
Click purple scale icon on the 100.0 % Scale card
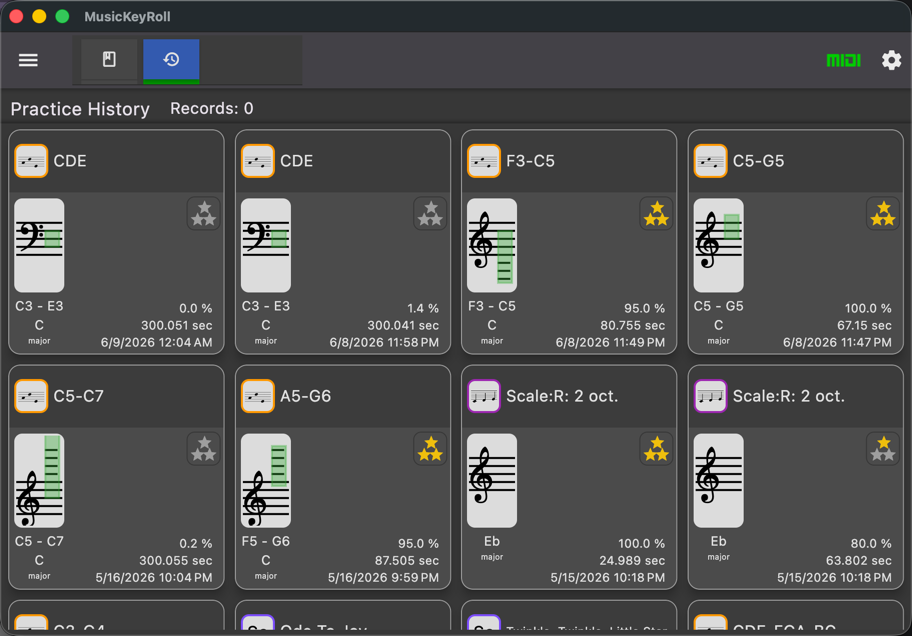484,396
